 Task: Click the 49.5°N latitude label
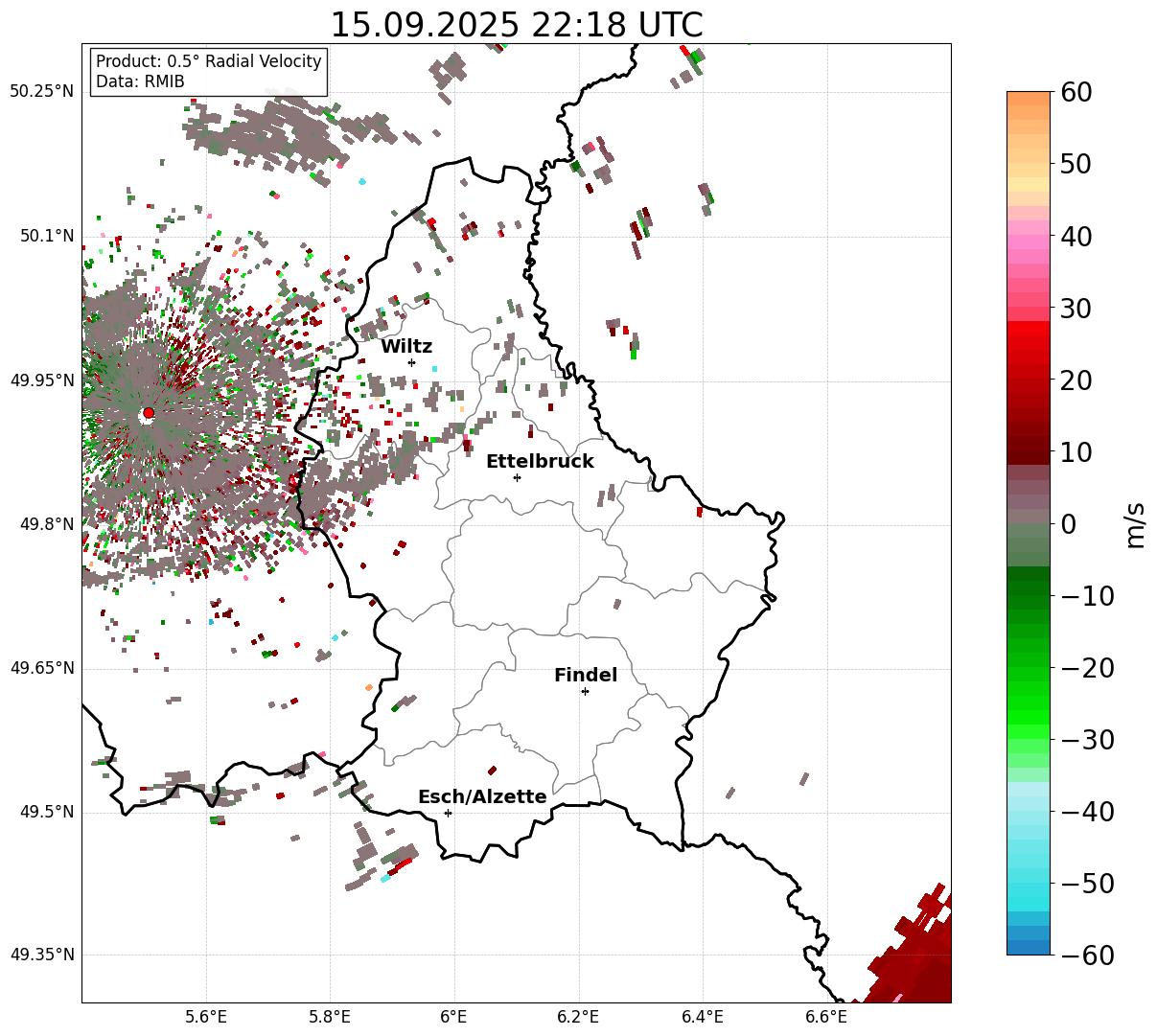(46, 813)
